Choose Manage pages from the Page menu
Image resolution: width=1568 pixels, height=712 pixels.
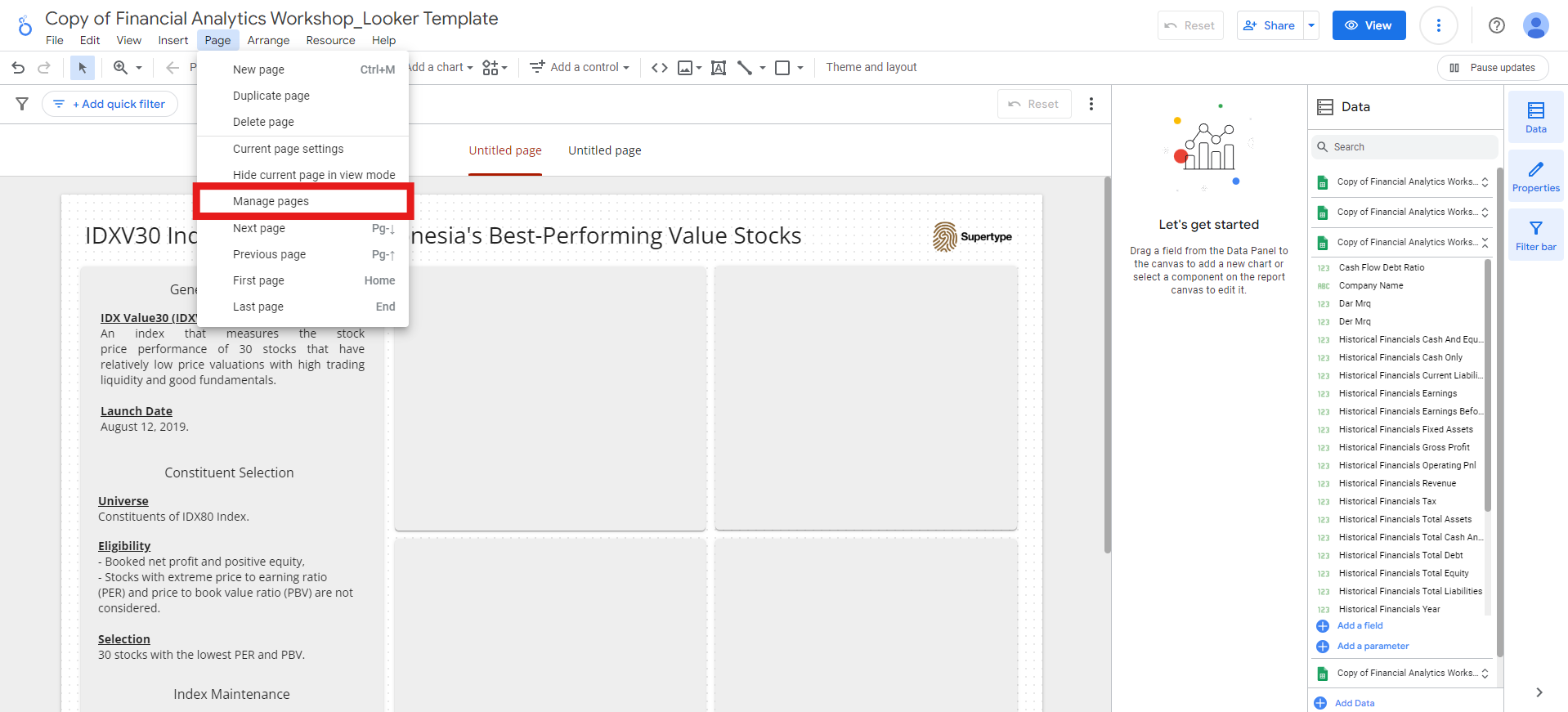(302, 201)
